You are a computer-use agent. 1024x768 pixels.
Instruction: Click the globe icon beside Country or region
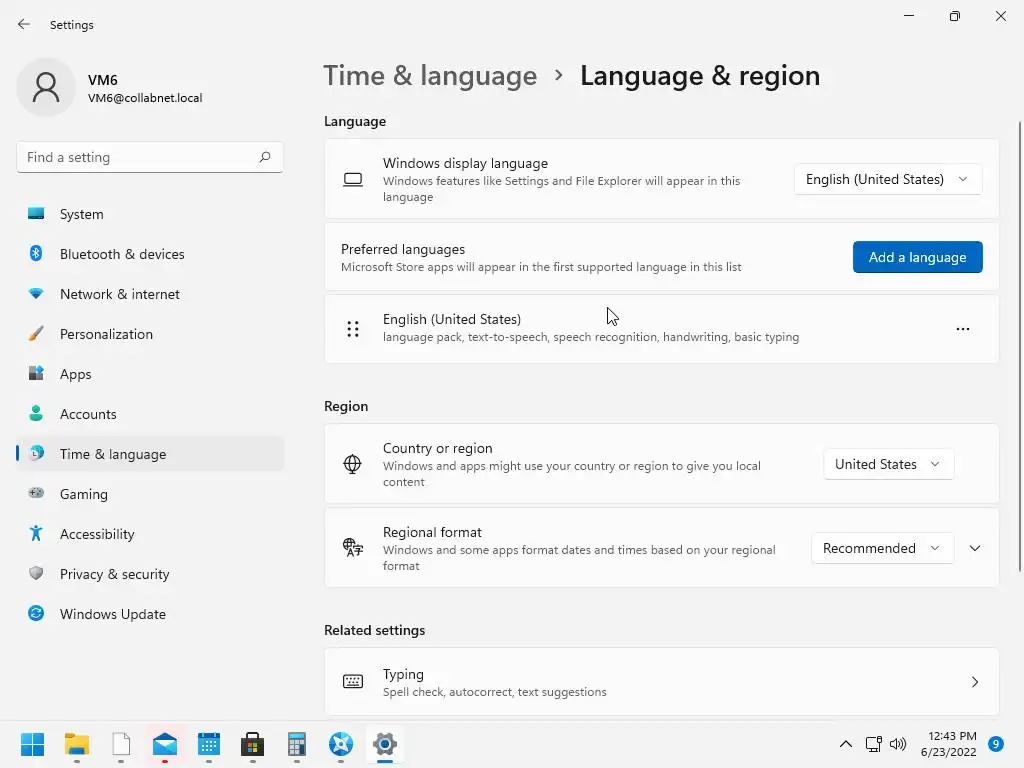coord(352,464)
